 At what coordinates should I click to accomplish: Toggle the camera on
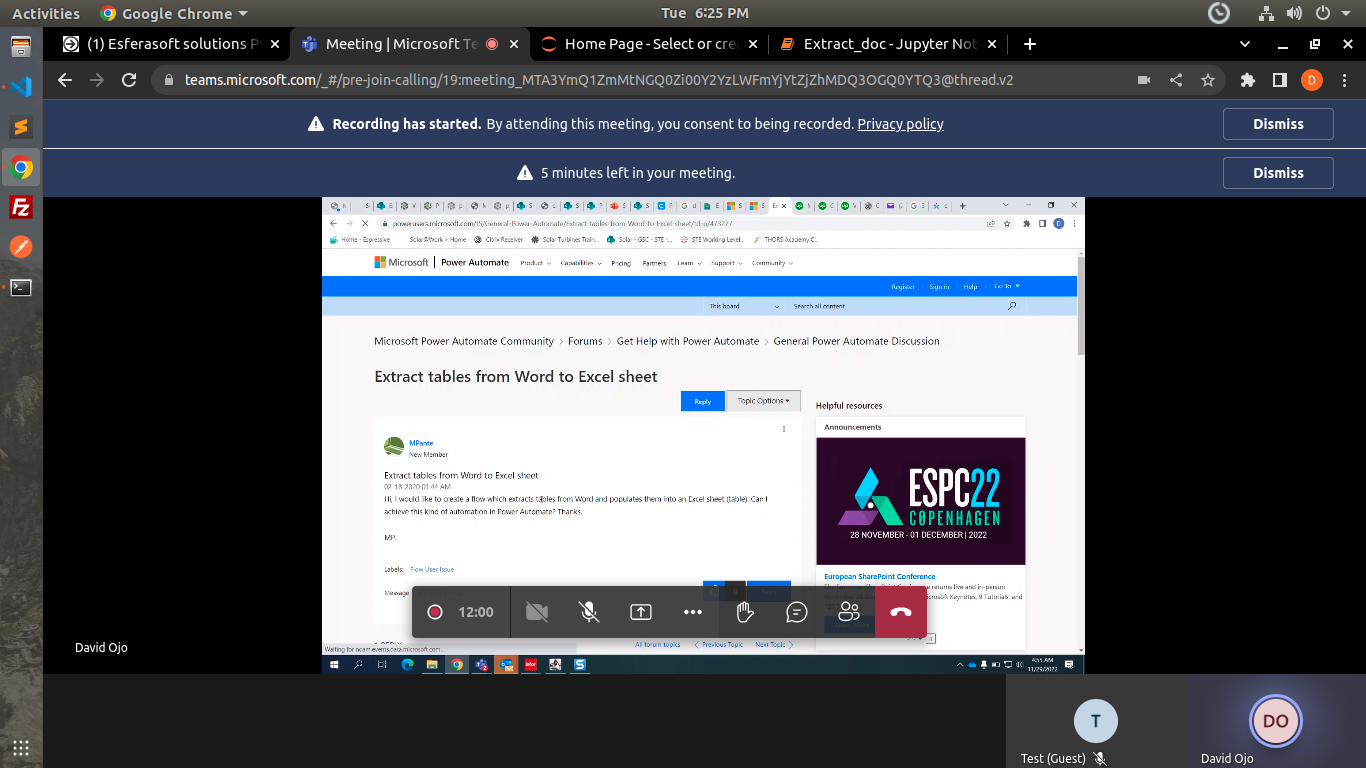pos(537,612)
